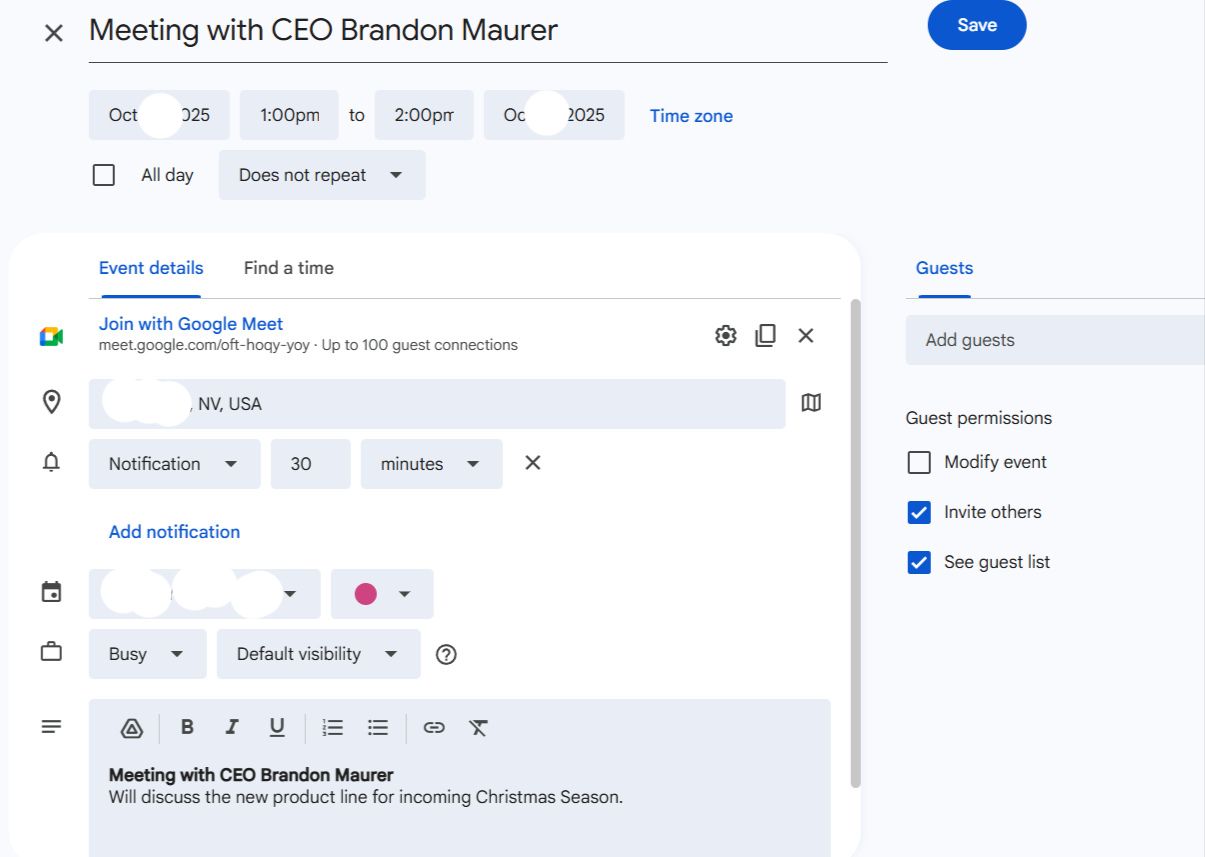Expand the Does not repeat dropdown
Image resolution: width=1205 pixels, height=857 pixels.
321,175
